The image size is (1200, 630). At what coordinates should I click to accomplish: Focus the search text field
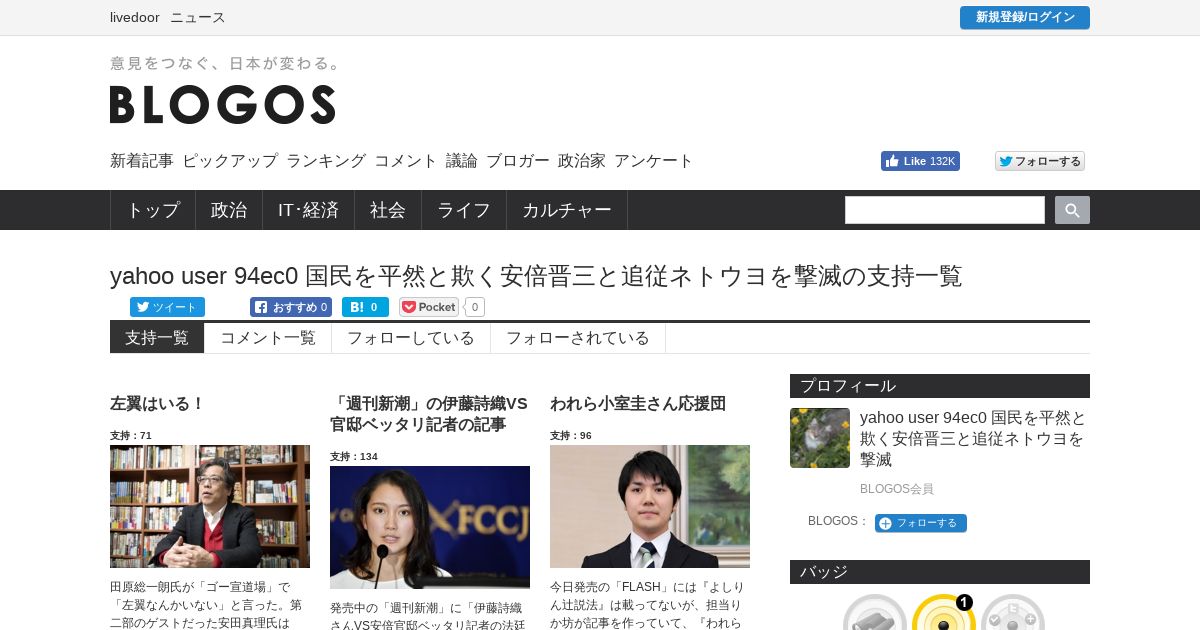click(945, 210)
